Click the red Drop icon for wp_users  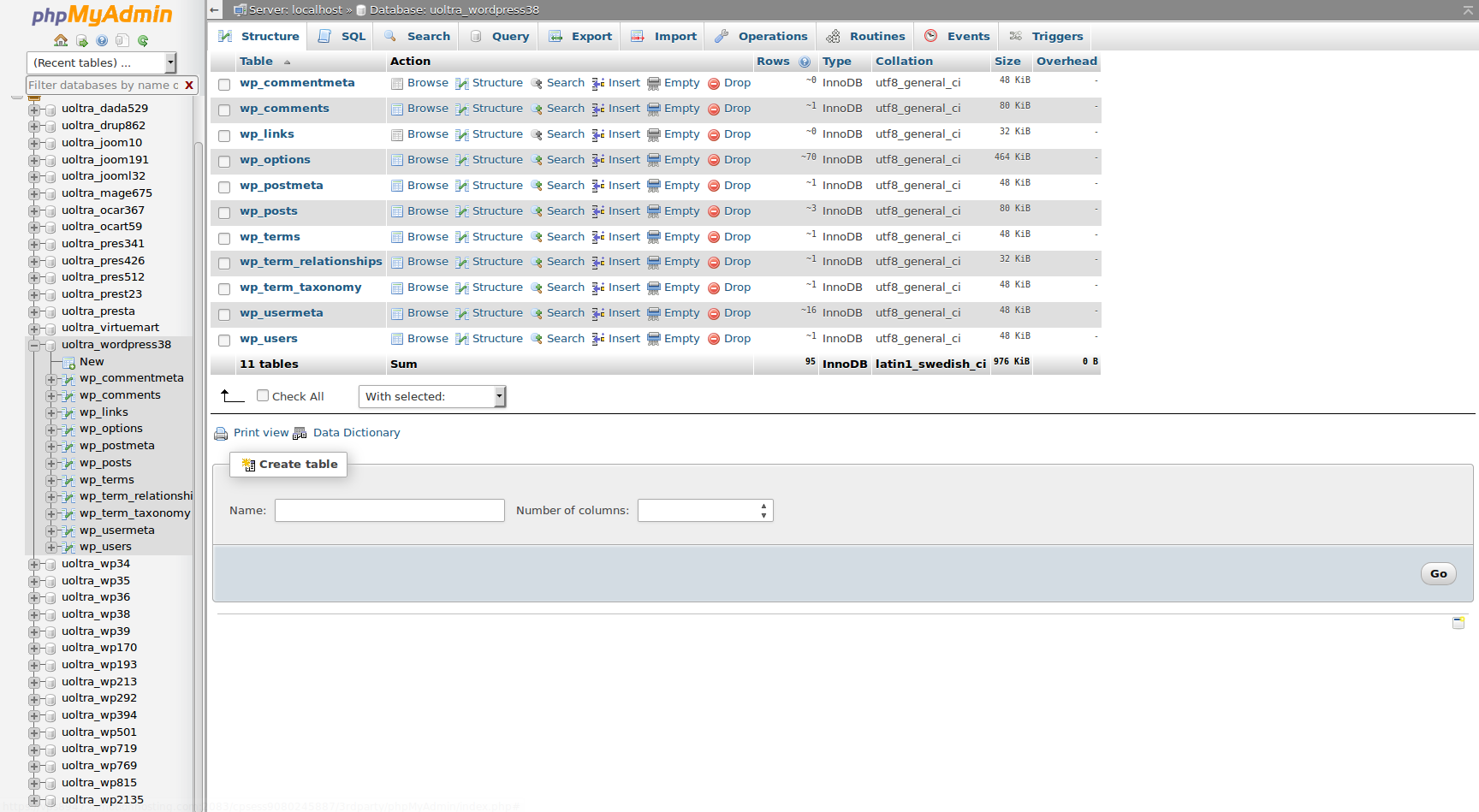pos(714,339)
